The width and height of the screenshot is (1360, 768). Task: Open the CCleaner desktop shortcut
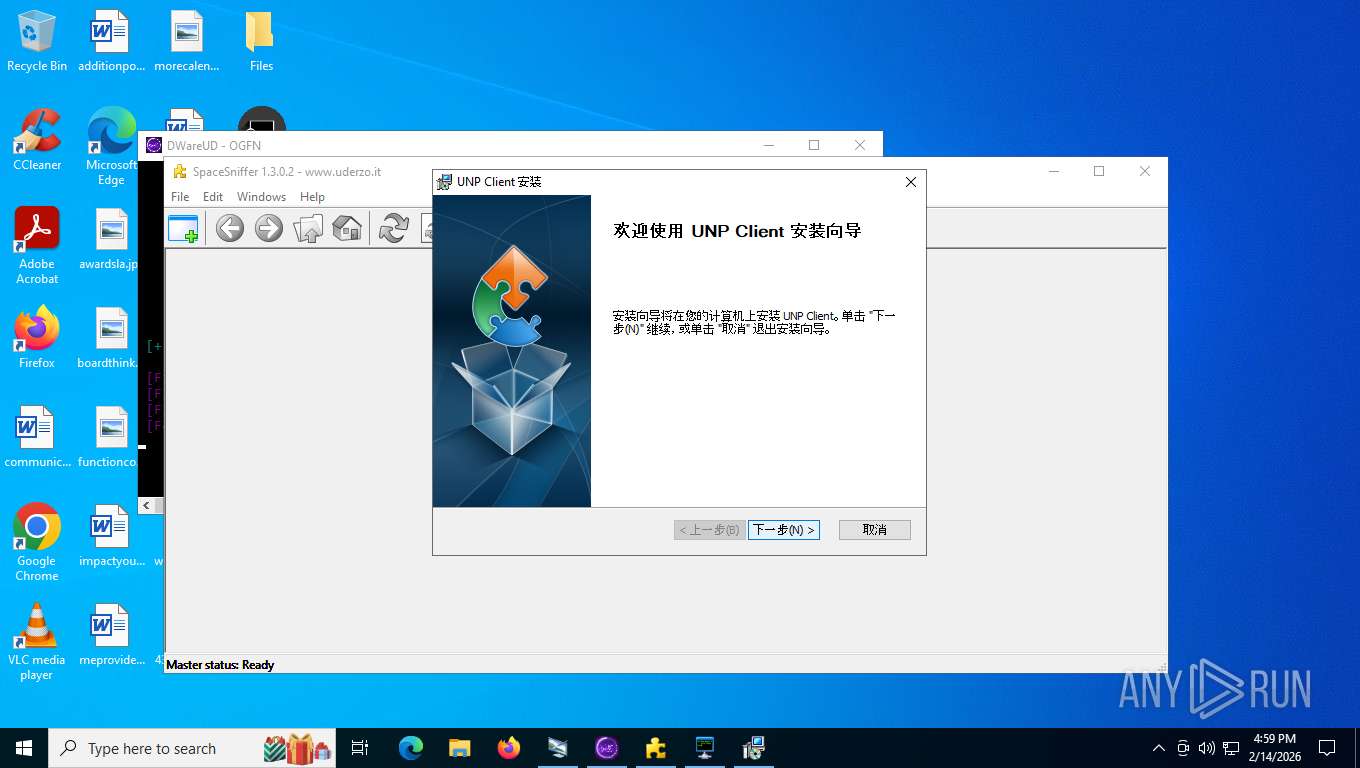(37, 140)
